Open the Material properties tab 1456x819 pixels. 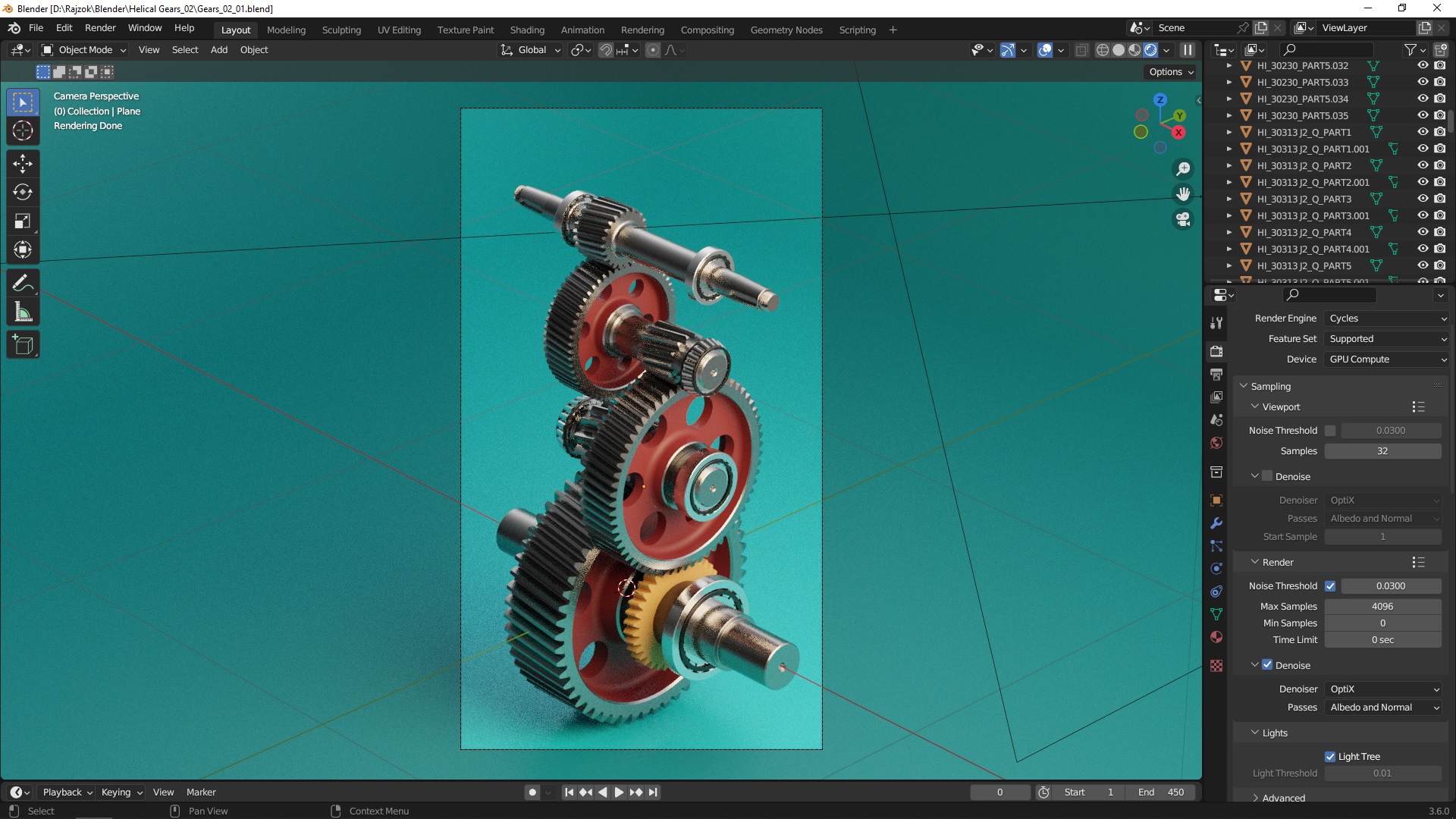click(x=1216, y=637)
